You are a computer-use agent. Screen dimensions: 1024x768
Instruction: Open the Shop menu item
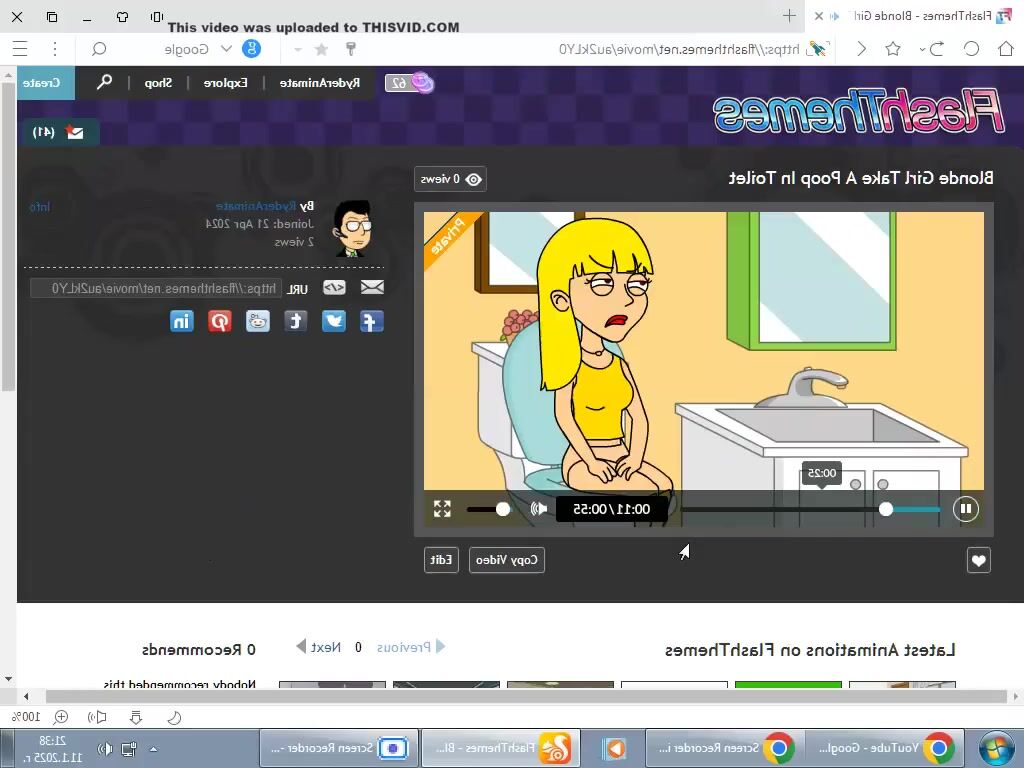(158, 83)
